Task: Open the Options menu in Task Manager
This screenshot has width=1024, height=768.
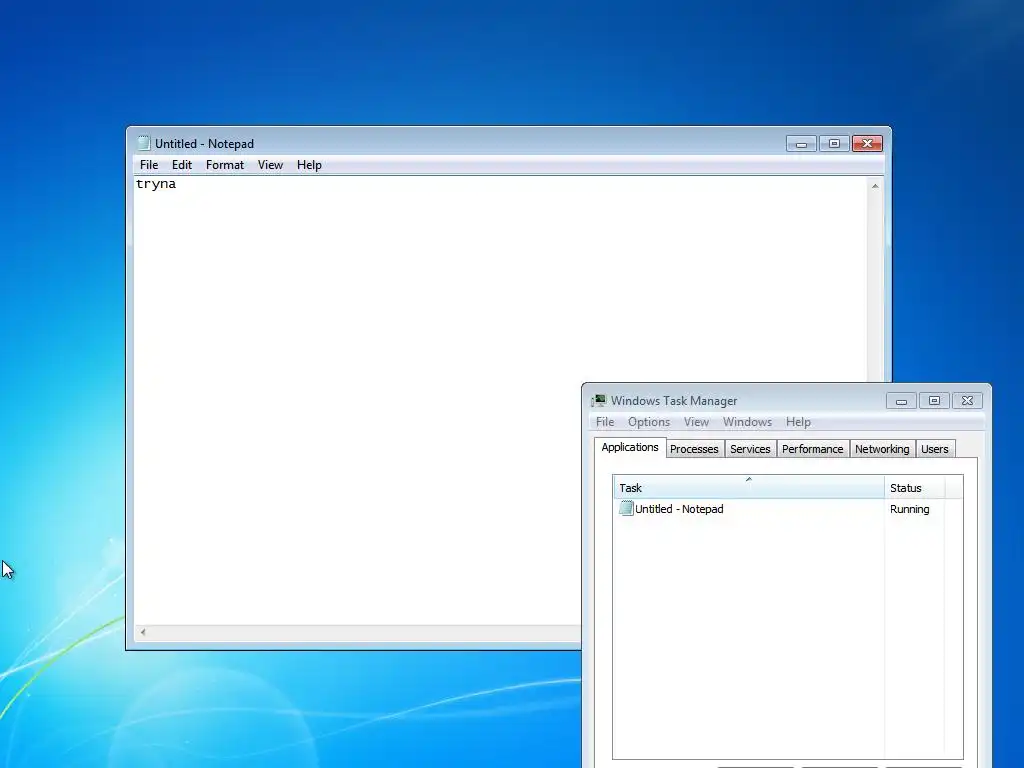Action: pyautogui.click(x=648, y=422)
